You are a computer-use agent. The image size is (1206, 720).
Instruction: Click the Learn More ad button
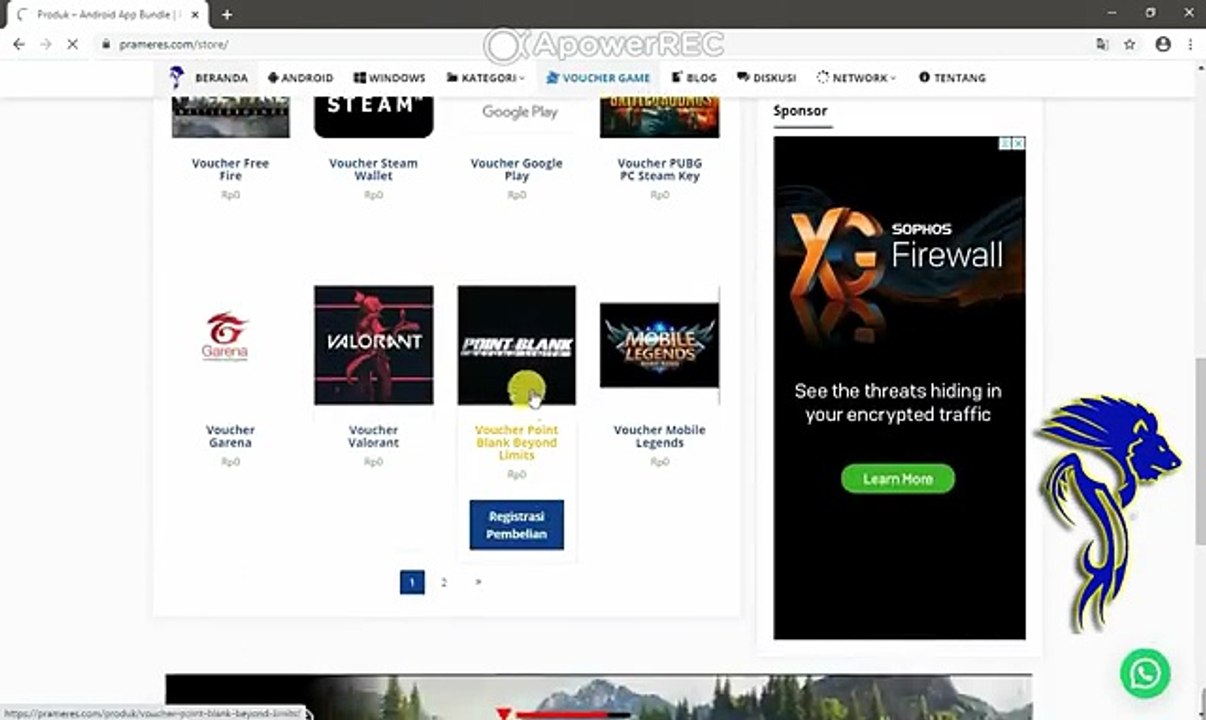tap(898, 479)
